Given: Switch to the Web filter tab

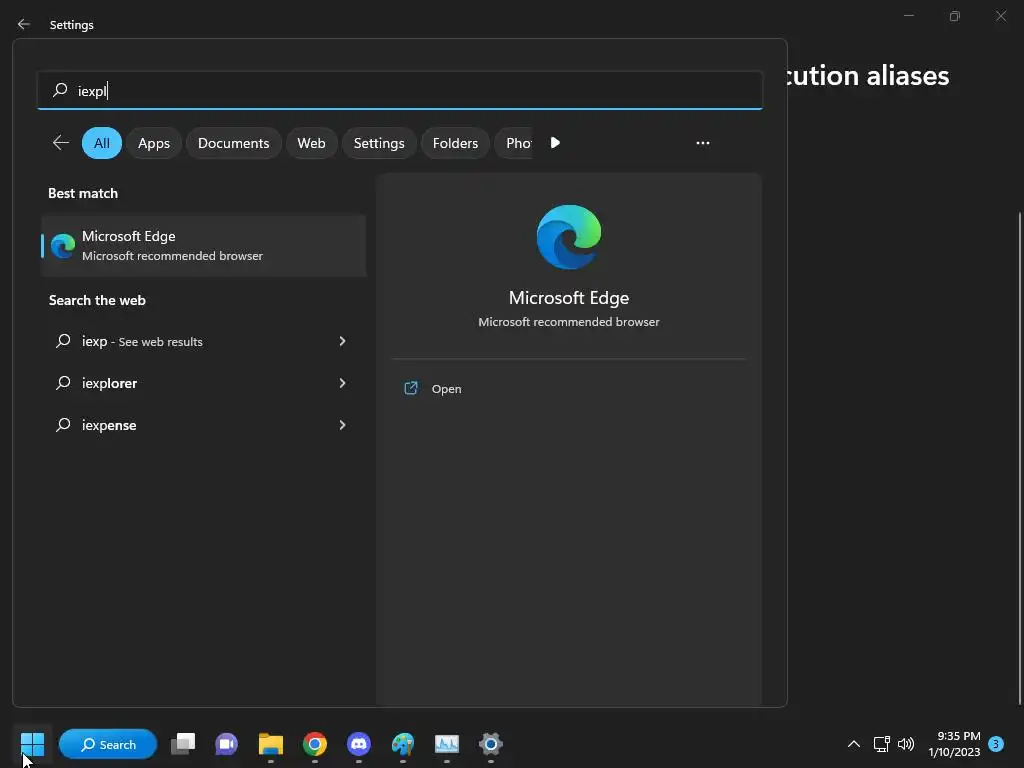Looking at the screenshot, I should coord(311,143).
